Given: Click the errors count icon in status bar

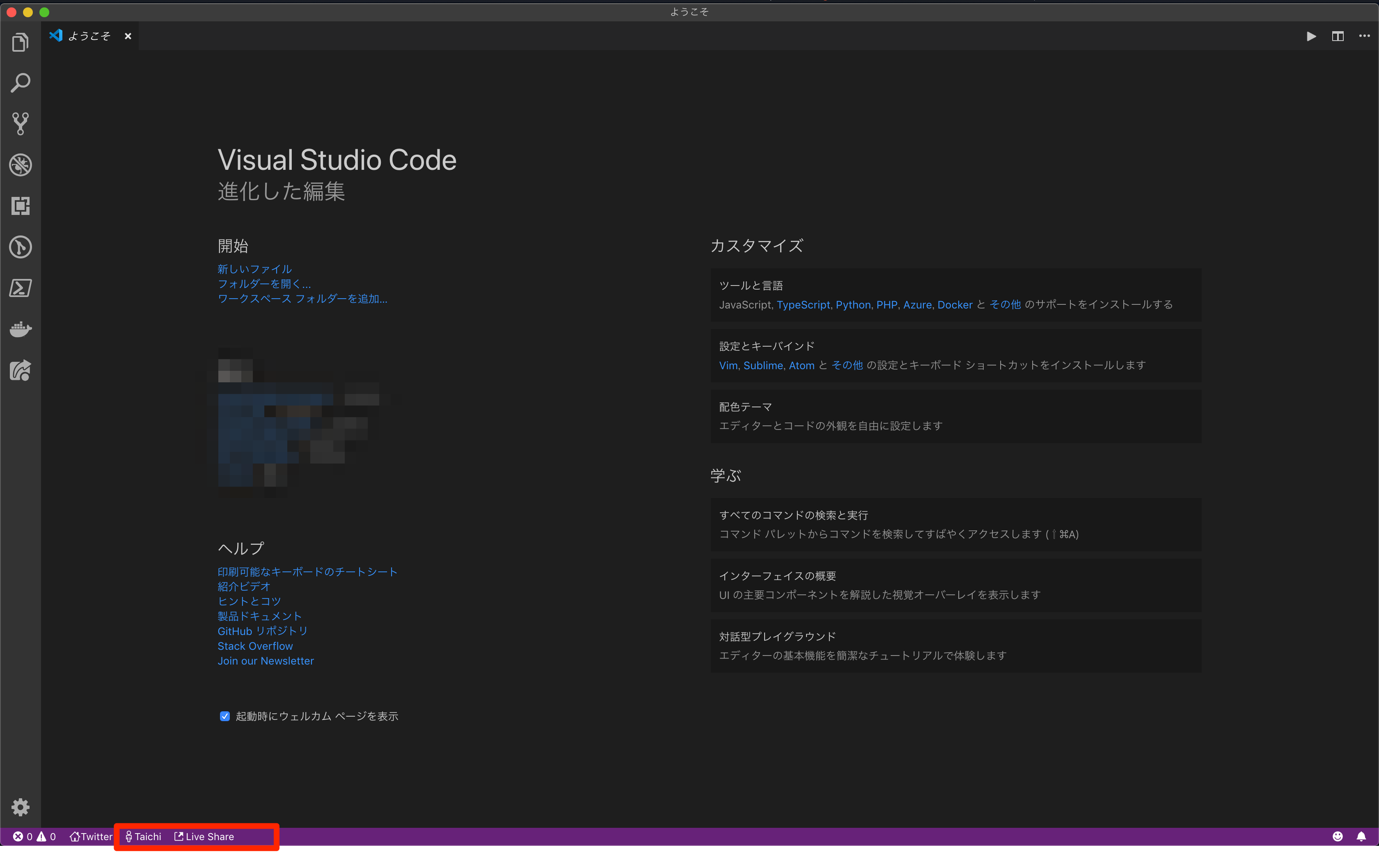Looking at the screenshot, I should tap(18, 836).
